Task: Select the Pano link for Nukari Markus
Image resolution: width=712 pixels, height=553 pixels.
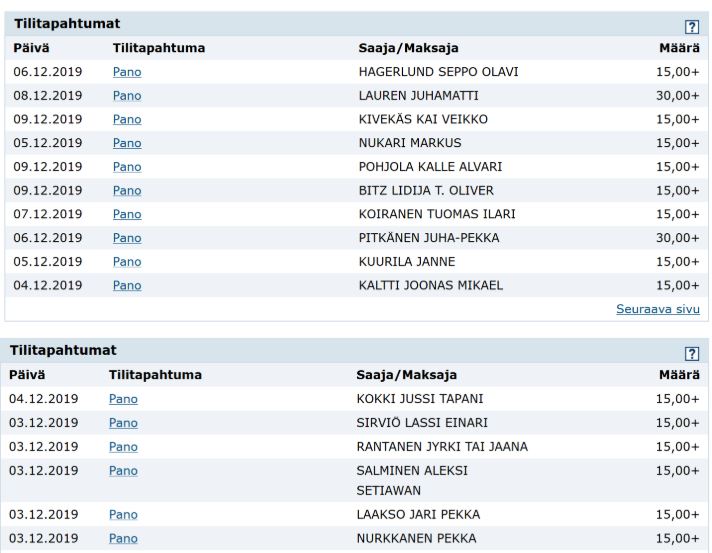Action: (127, 143)
